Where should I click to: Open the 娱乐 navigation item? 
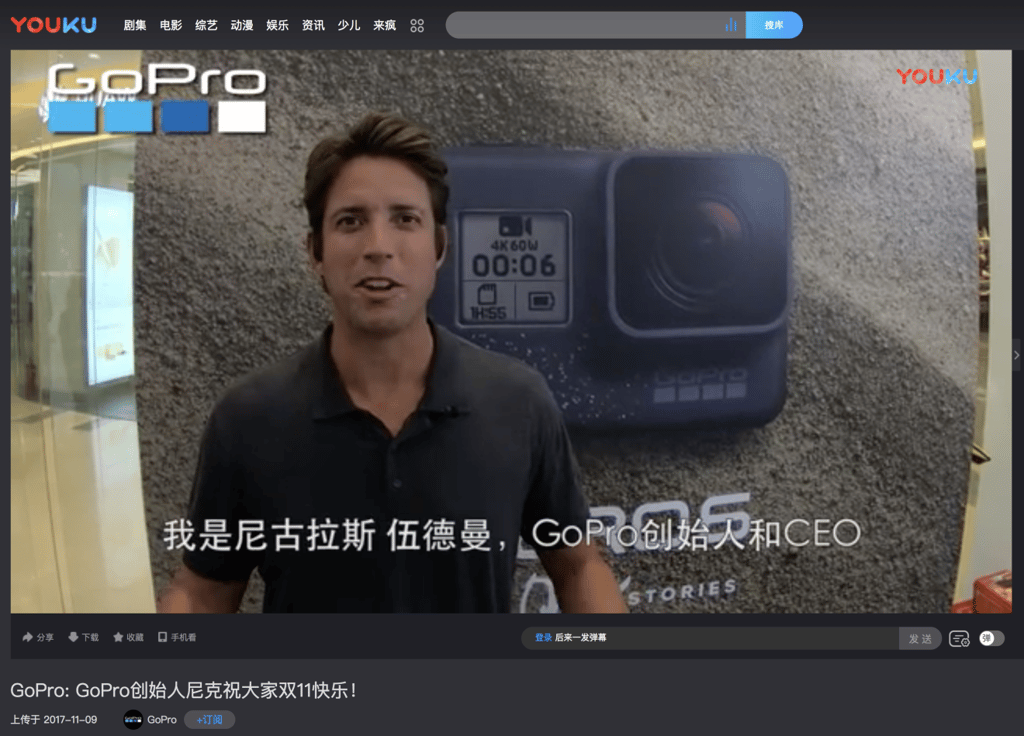(277, 25)
